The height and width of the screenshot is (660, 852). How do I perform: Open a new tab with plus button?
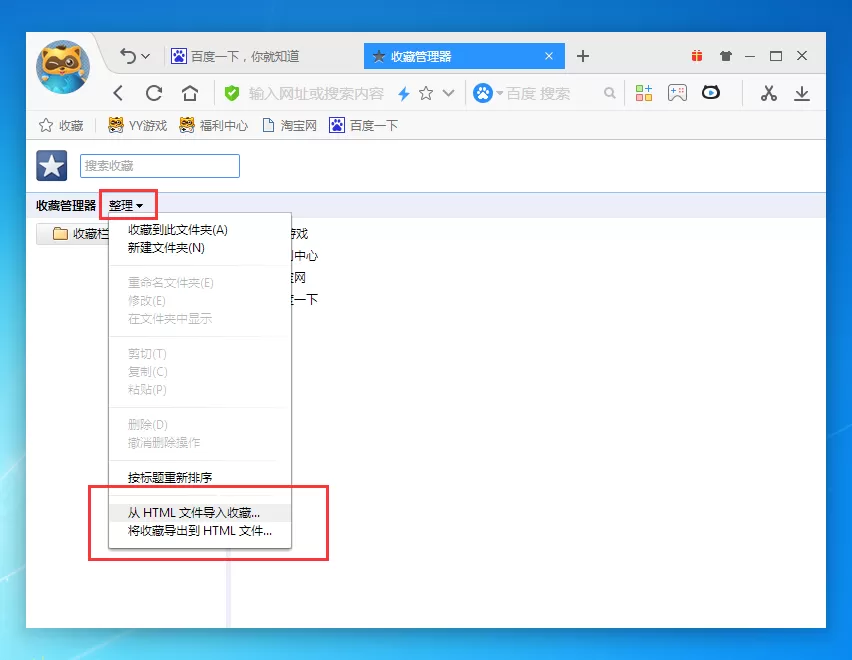583,56
